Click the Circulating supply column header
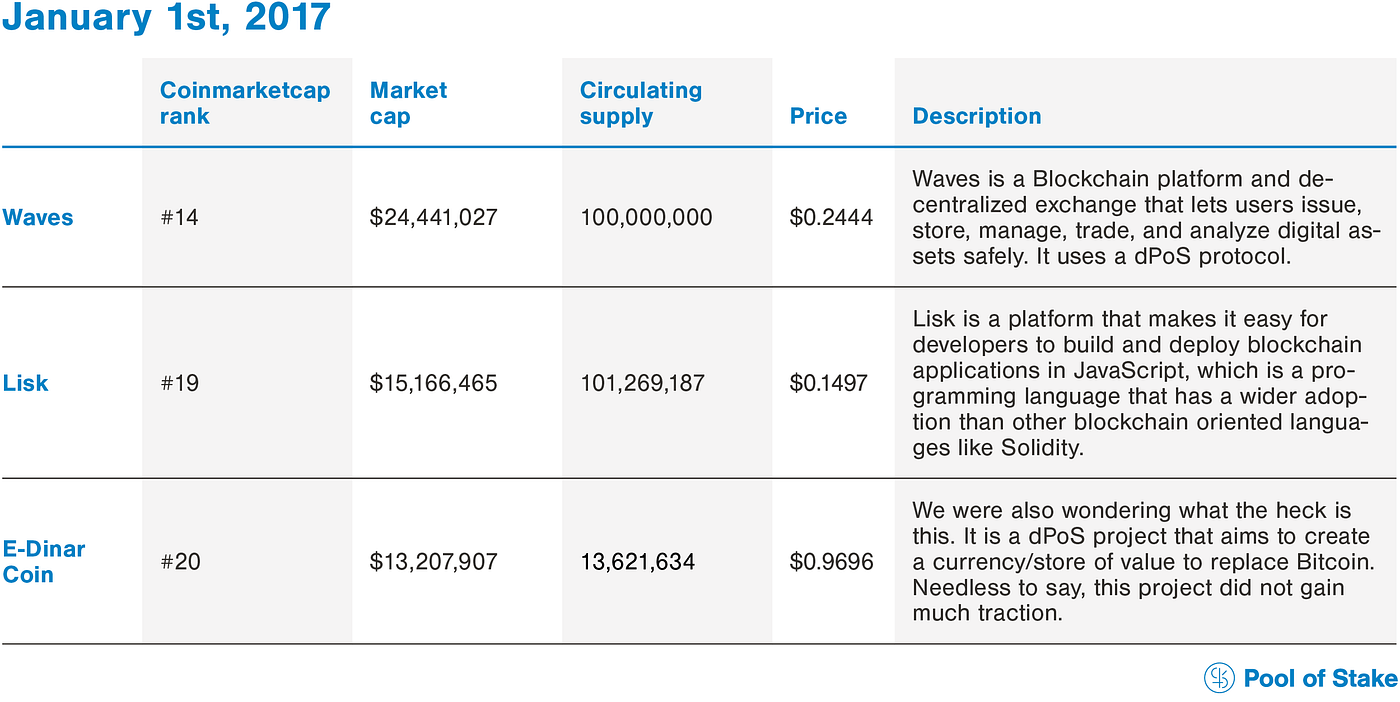This screenshot has height=702, width=1400. pos(641,103)
